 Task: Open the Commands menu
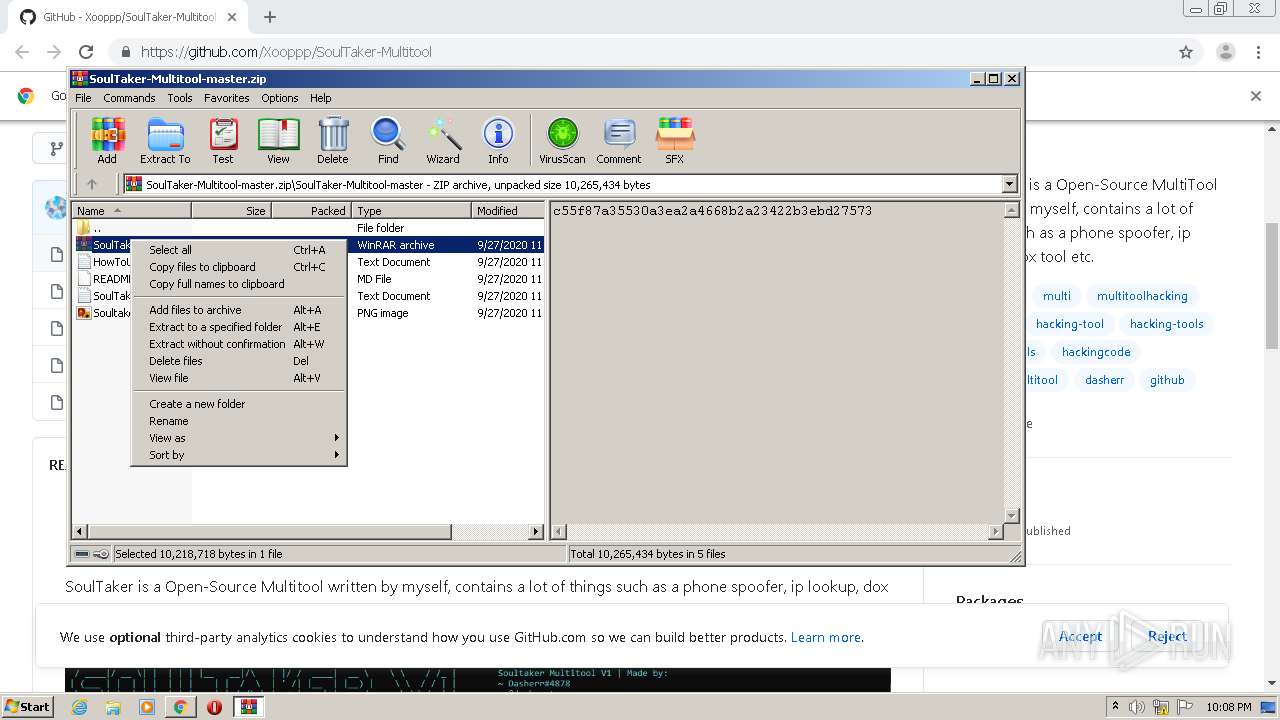129,98
